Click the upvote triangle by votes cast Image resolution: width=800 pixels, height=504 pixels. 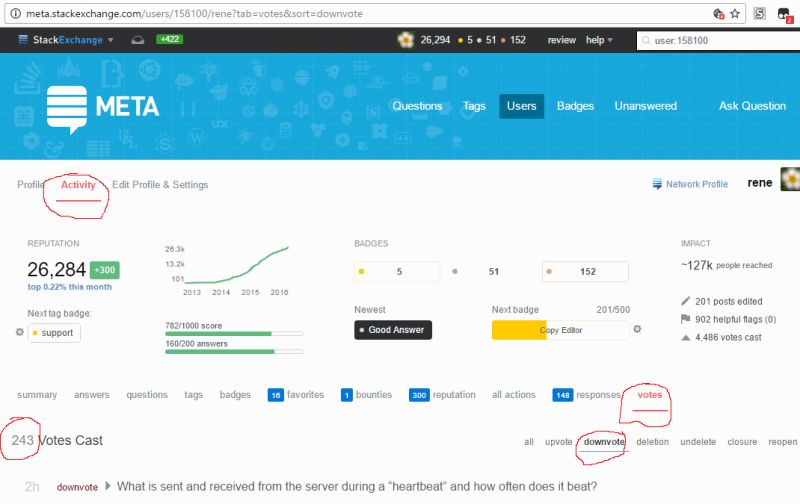686,337
